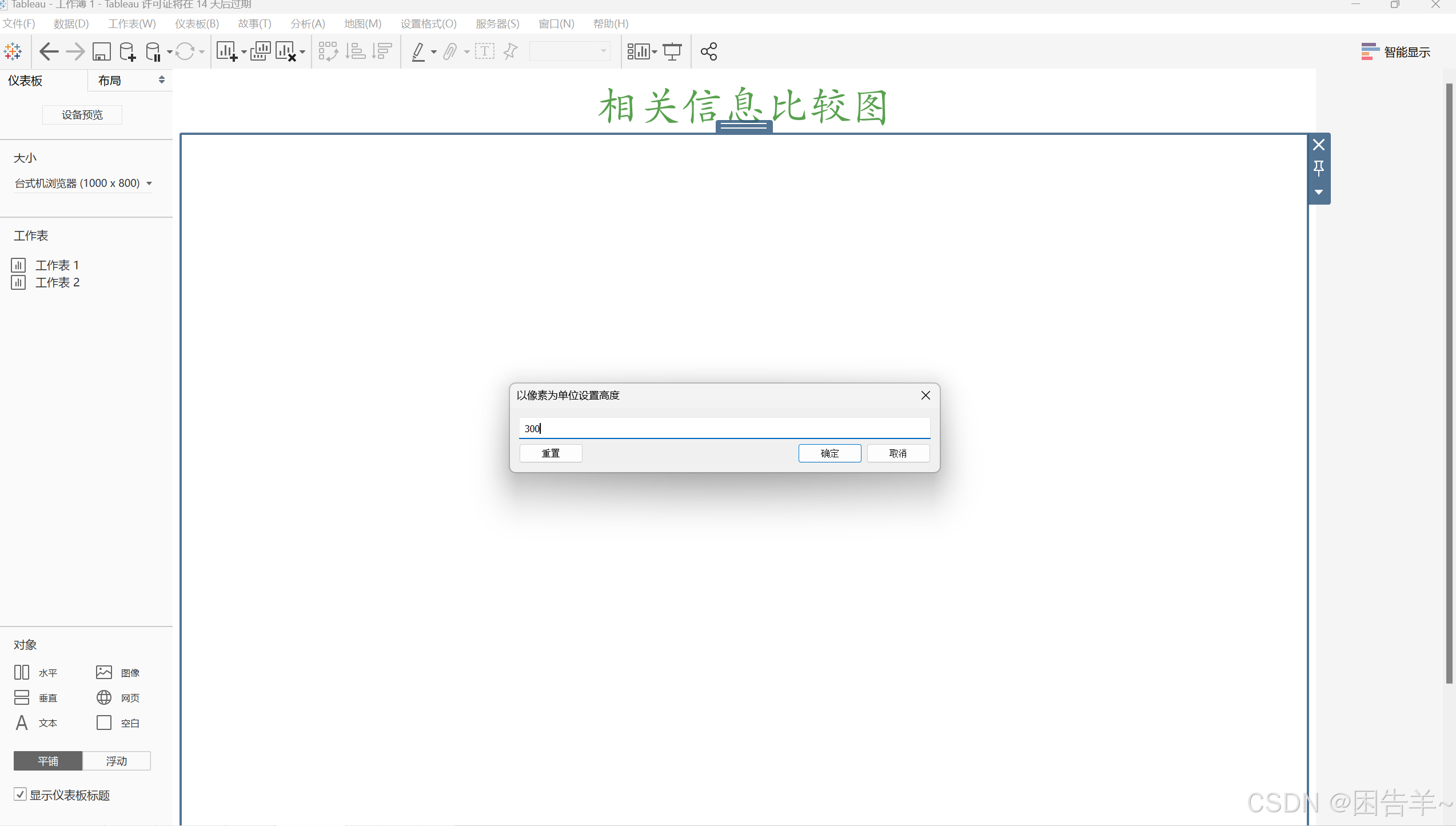Click the Device Preview (设备预览) button

tap(82, 115)
